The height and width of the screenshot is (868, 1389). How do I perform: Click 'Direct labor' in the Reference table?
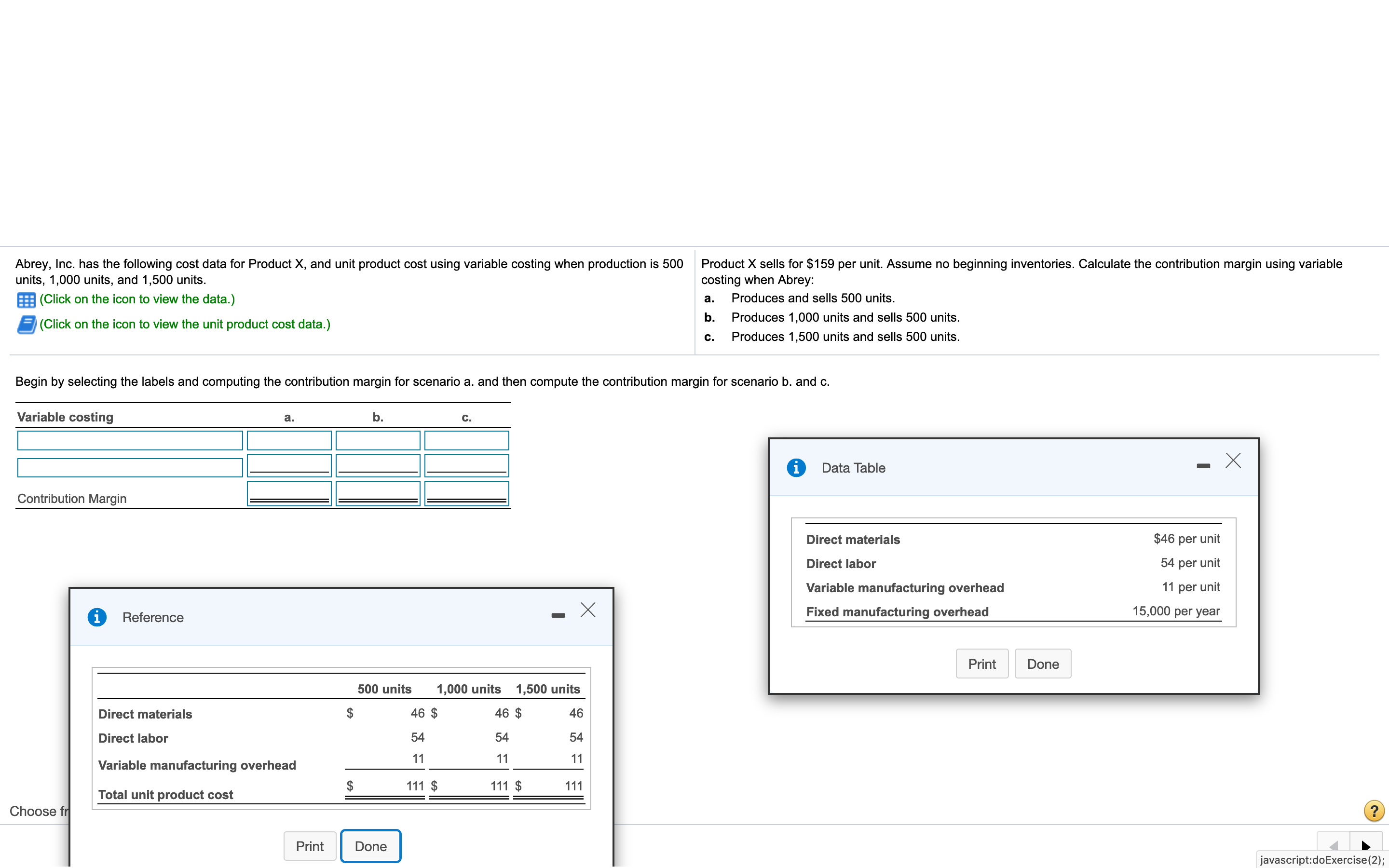pyautogui.click(x=133, y=738)
